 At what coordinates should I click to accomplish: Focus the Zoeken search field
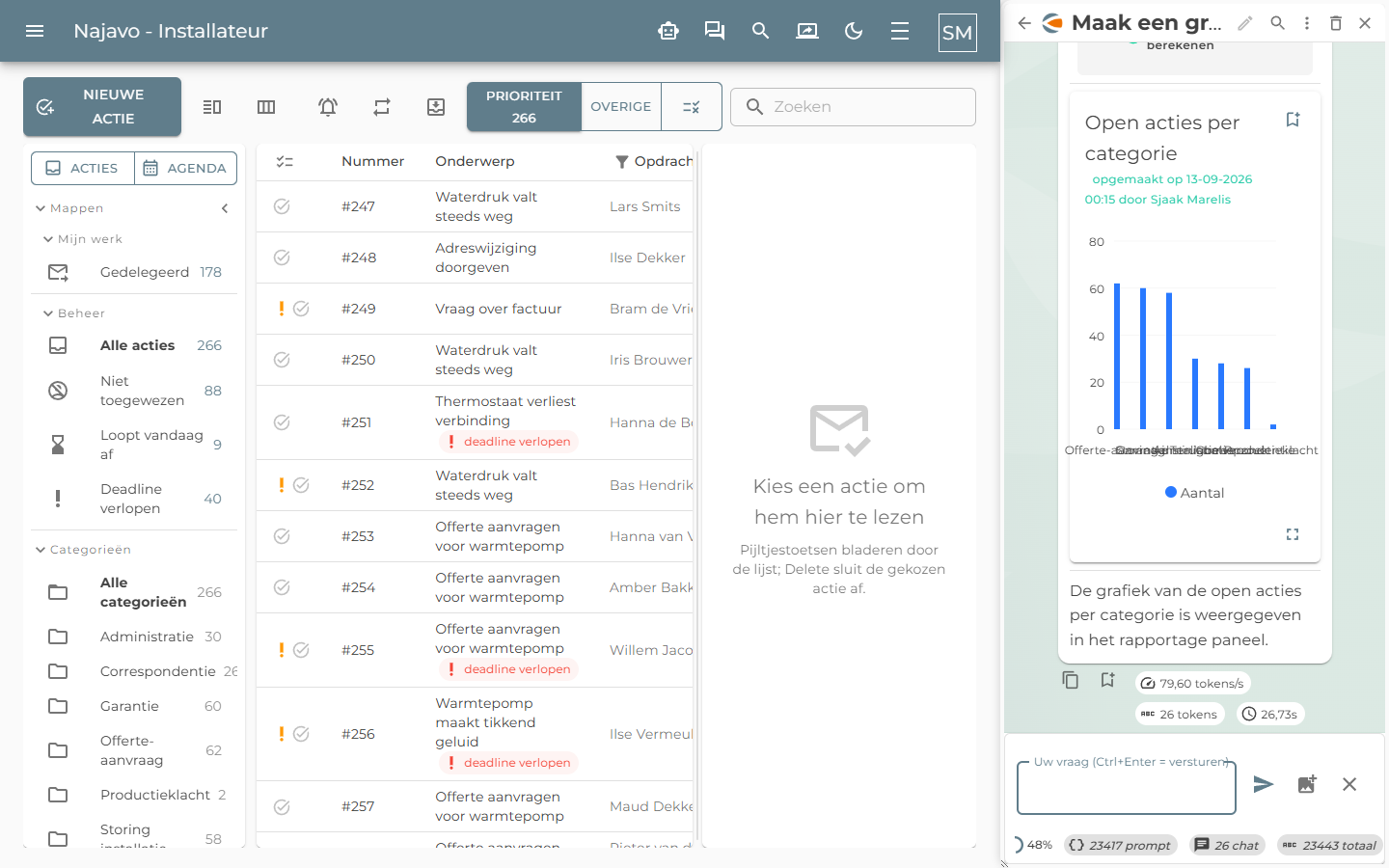(853, 107)
